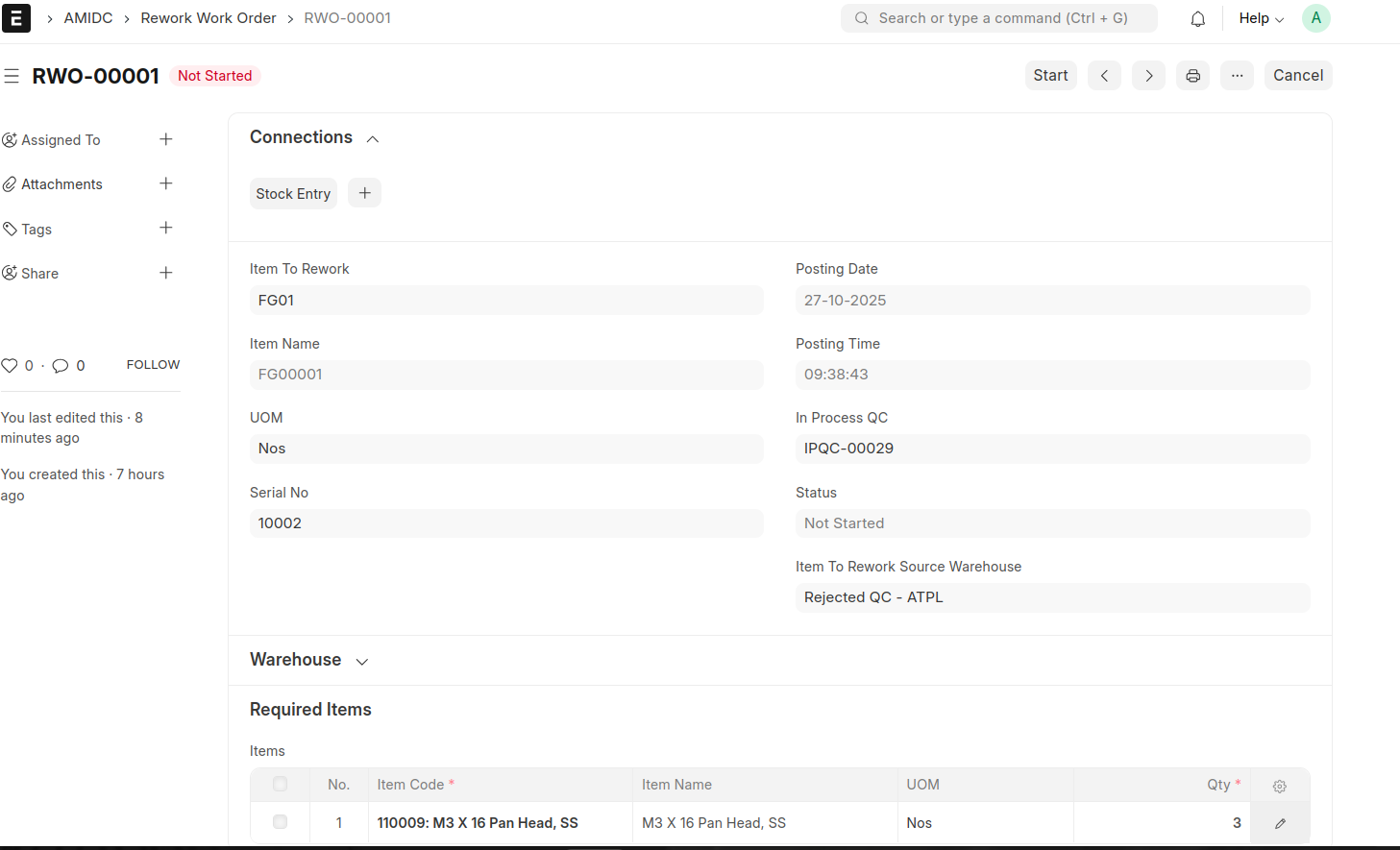Image resolution: width=1400 pixels, height=850 pixels.
Task: Open the three-dot more options menu
Action: coord(1237,76)
